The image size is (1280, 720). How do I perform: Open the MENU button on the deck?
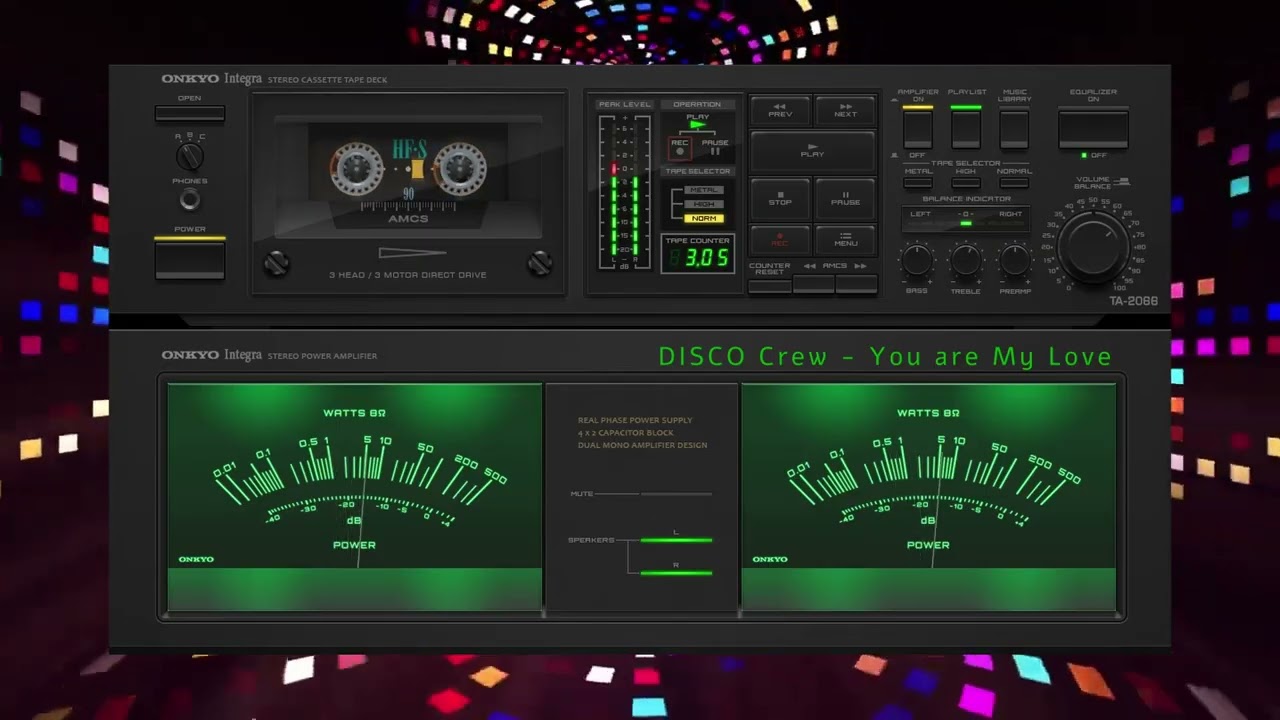pyautogui.click(x=845, y=240)
